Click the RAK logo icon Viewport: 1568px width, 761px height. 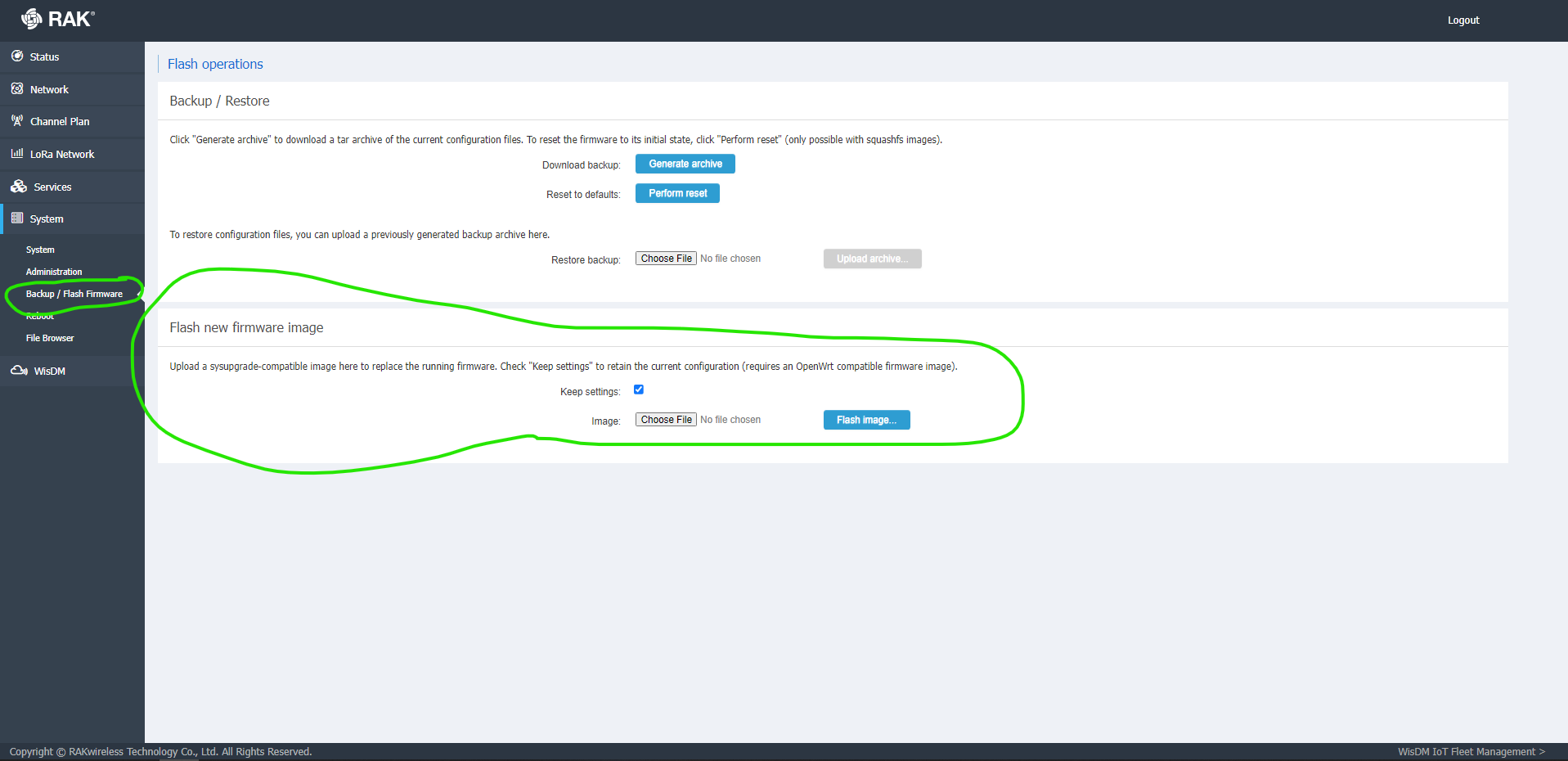coord(31,19)
